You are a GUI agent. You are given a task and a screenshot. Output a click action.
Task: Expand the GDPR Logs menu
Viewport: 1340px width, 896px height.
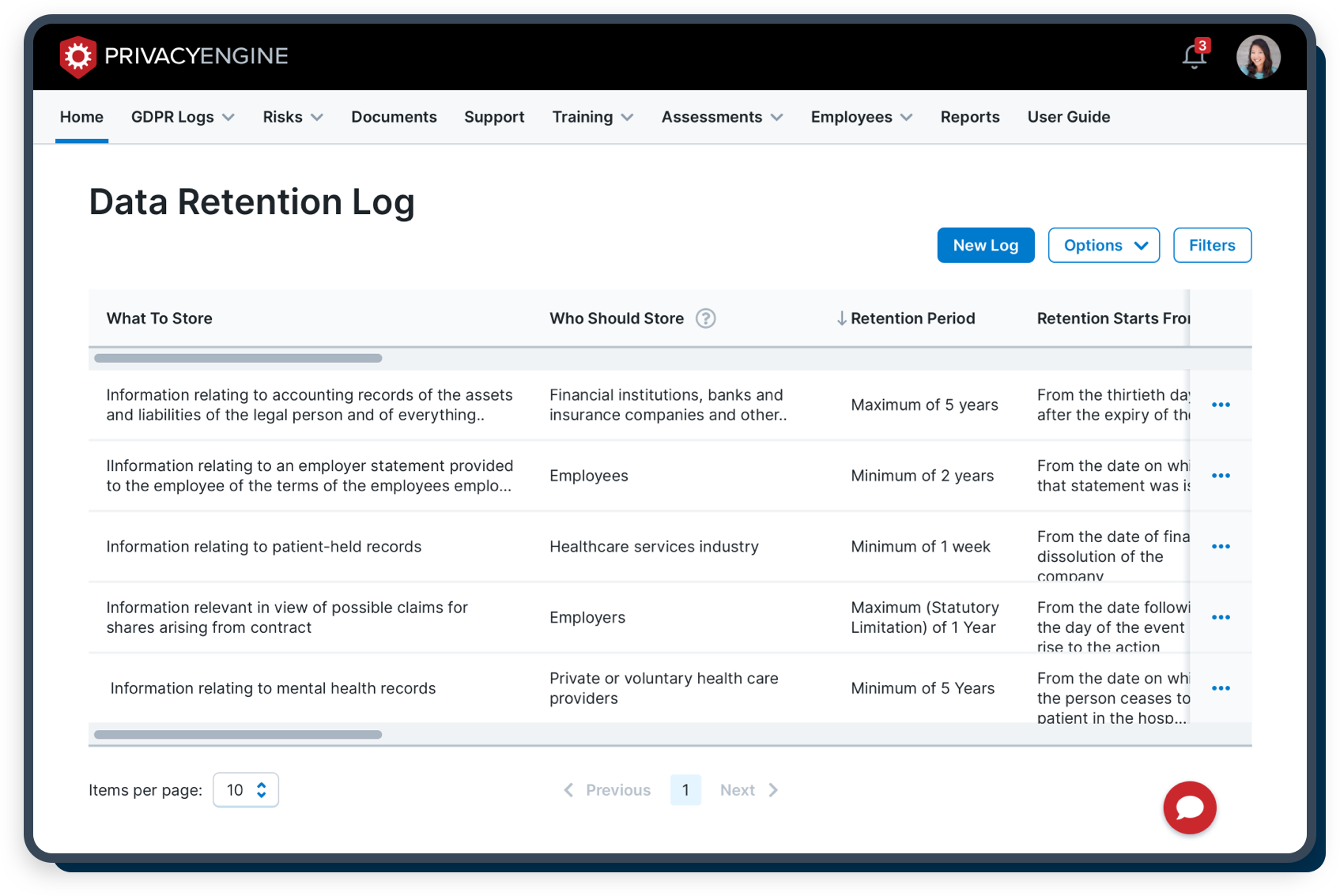[x=183, y=117]
